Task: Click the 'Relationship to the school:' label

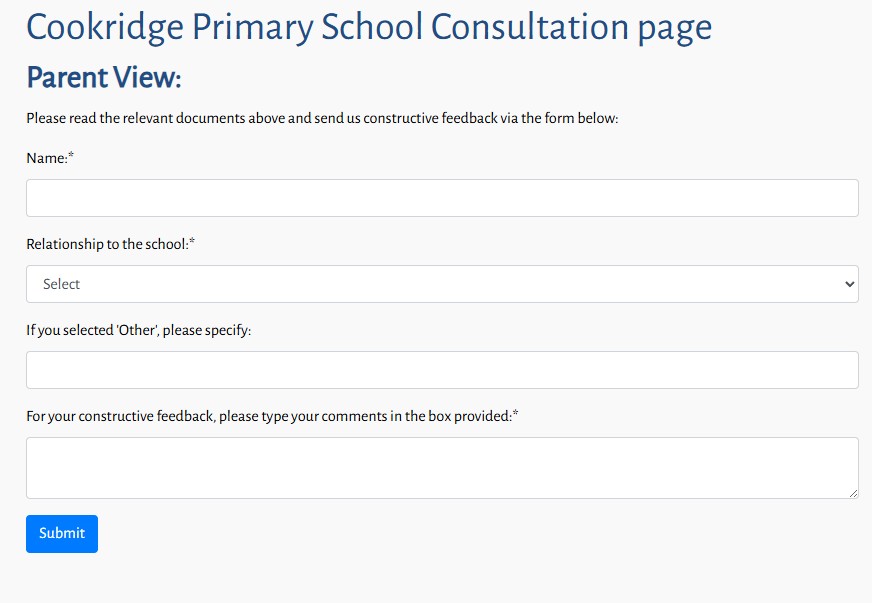Action: [x=106, y=244]
